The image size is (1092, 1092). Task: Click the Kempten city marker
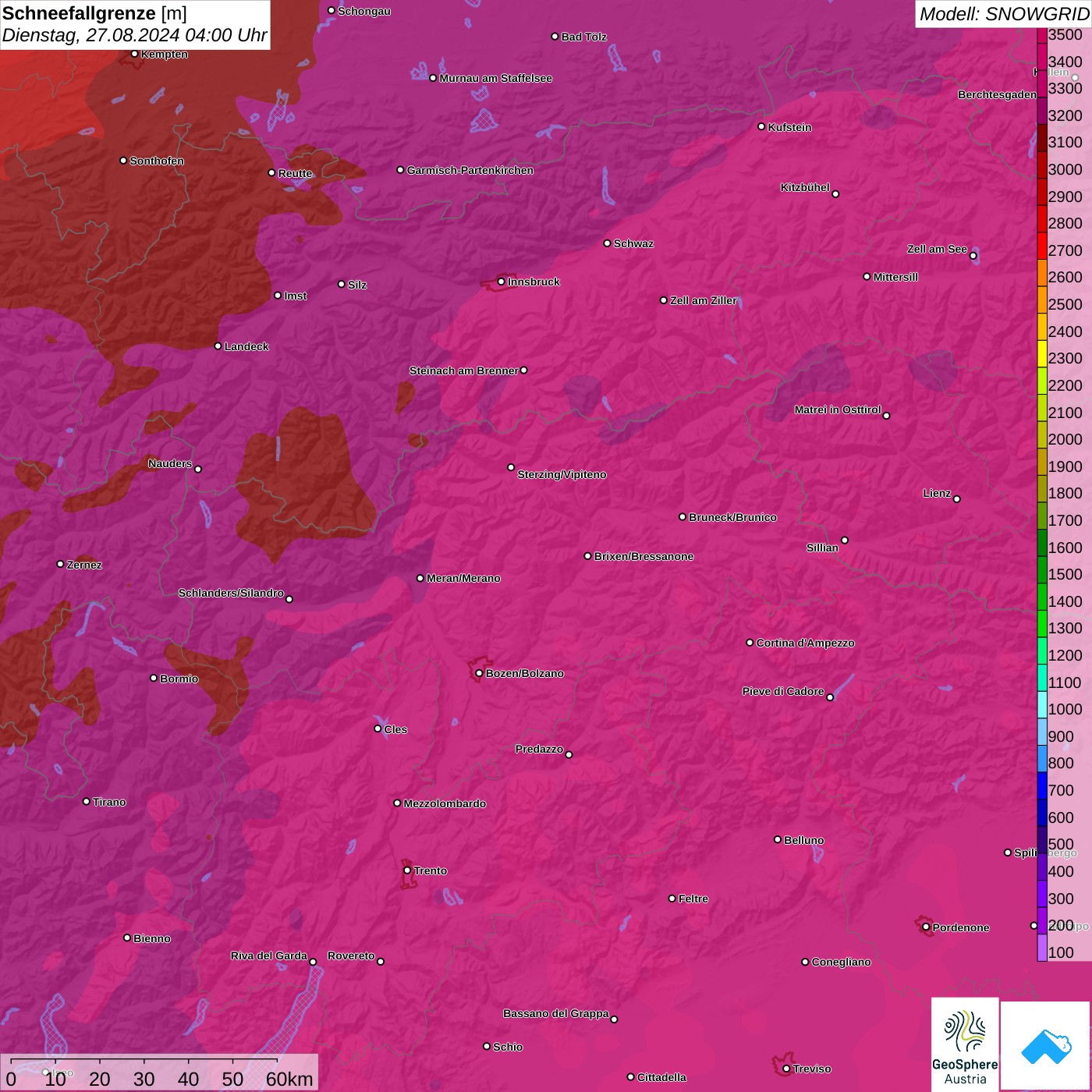click(134, 54)
